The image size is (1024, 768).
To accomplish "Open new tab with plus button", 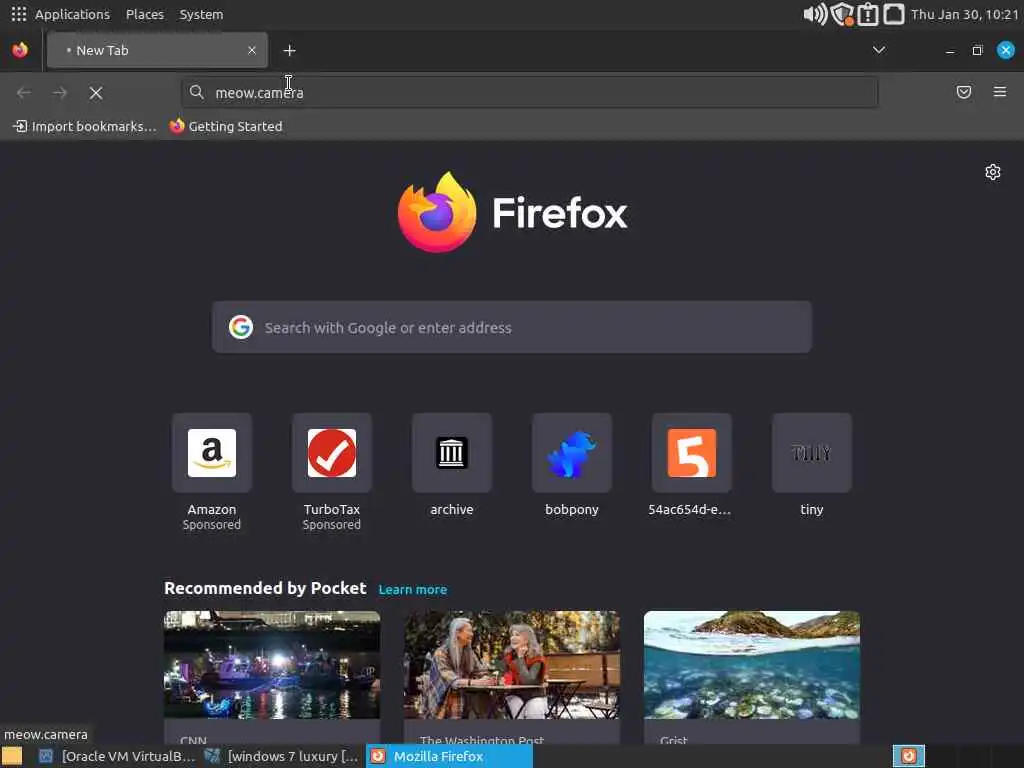I will [x=289, y=50].
